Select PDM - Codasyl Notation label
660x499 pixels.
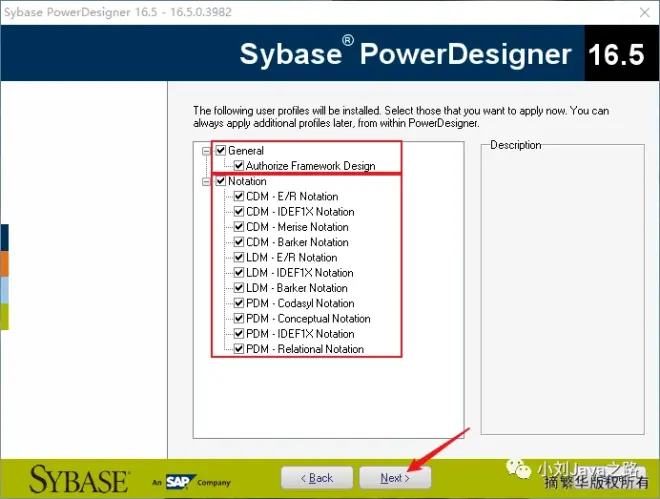point(300,303)
